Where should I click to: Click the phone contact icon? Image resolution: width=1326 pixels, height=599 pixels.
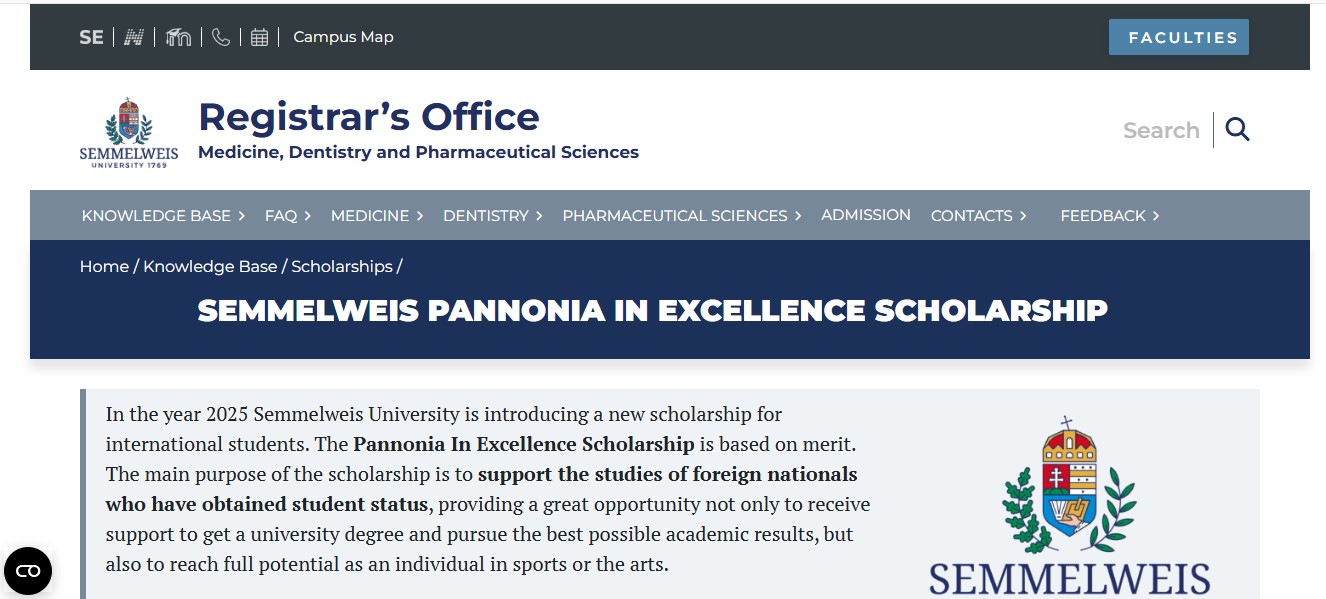coord(221,37)
